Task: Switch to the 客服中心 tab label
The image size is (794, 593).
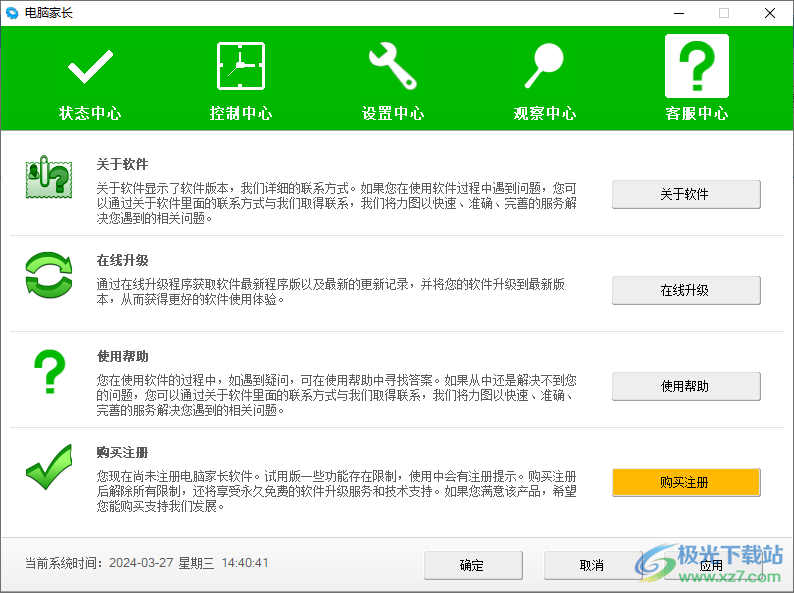Action: [x=697, y=113]
